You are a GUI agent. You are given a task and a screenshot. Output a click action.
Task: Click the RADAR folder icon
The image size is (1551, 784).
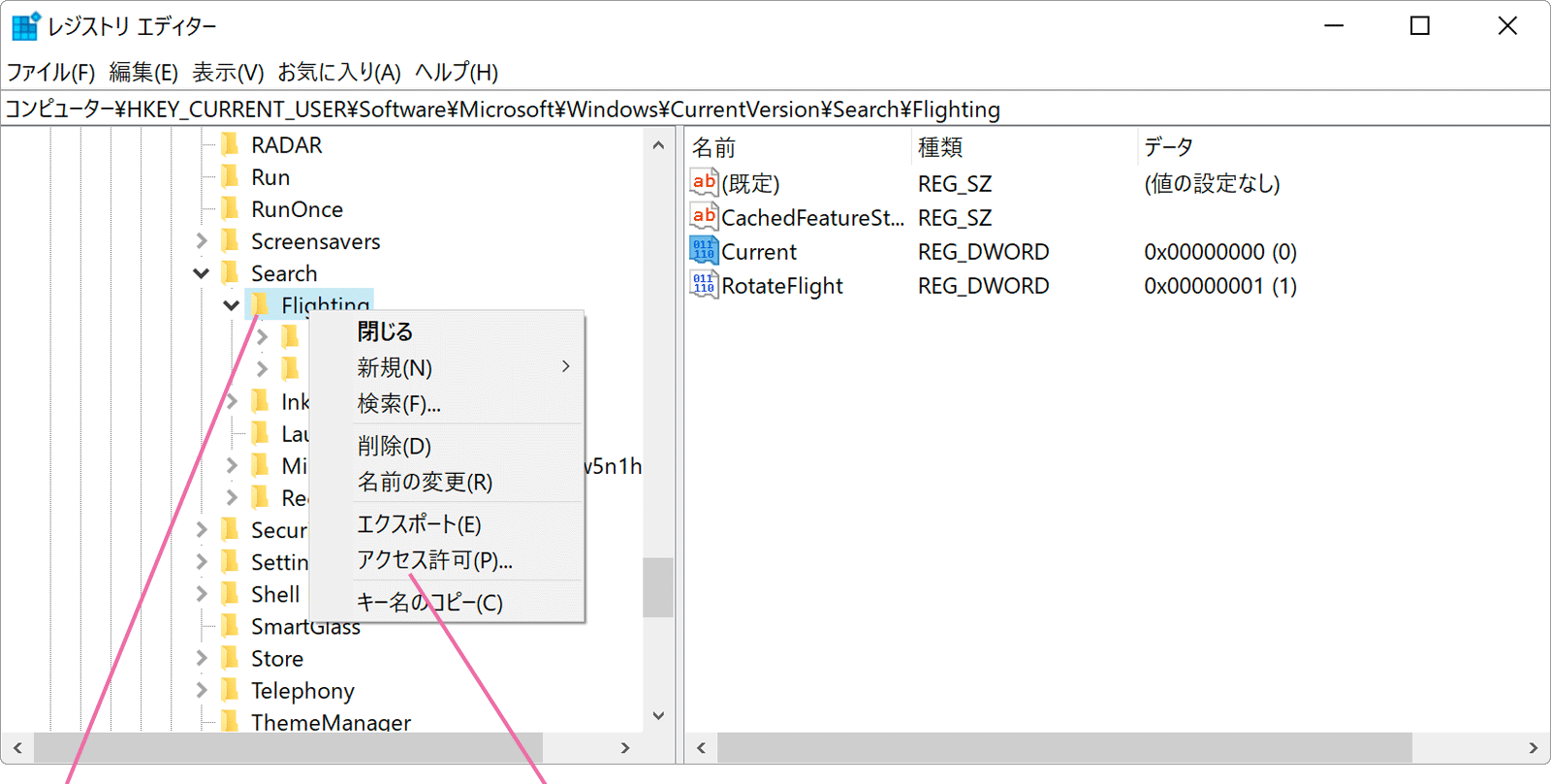[x=230, y=144]
